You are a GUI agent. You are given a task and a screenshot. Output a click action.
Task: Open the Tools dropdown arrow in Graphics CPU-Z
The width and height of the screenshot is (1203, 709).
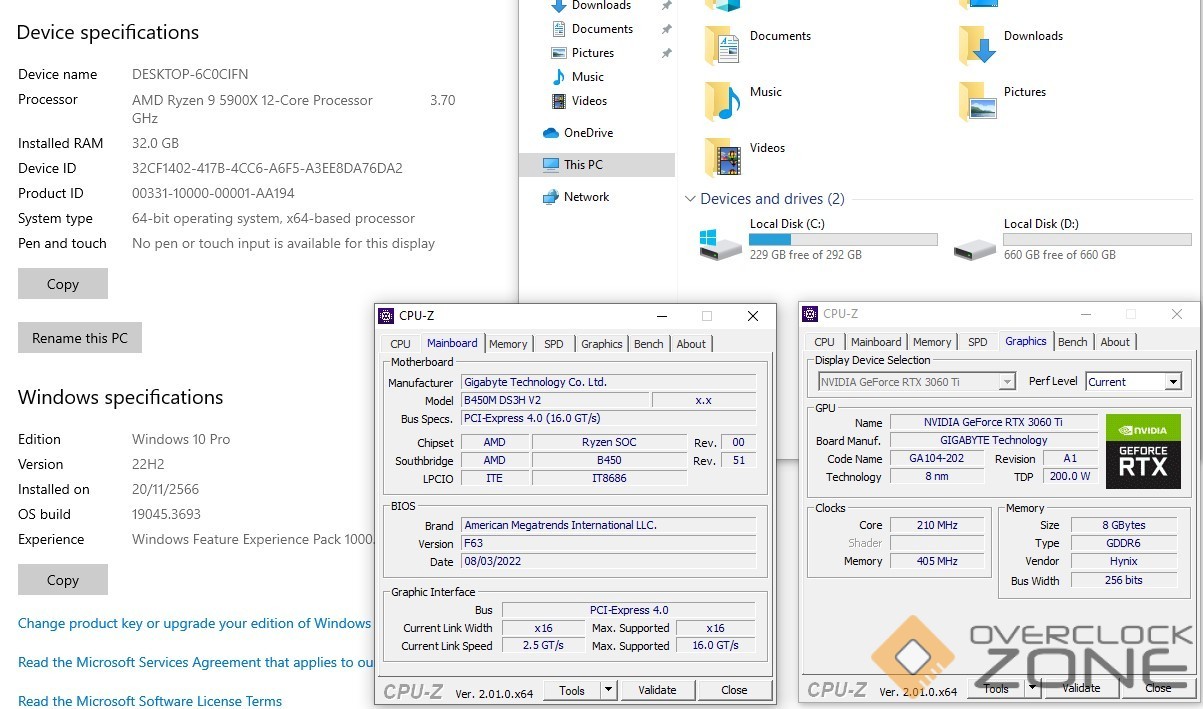click(x=1033, y=688)
